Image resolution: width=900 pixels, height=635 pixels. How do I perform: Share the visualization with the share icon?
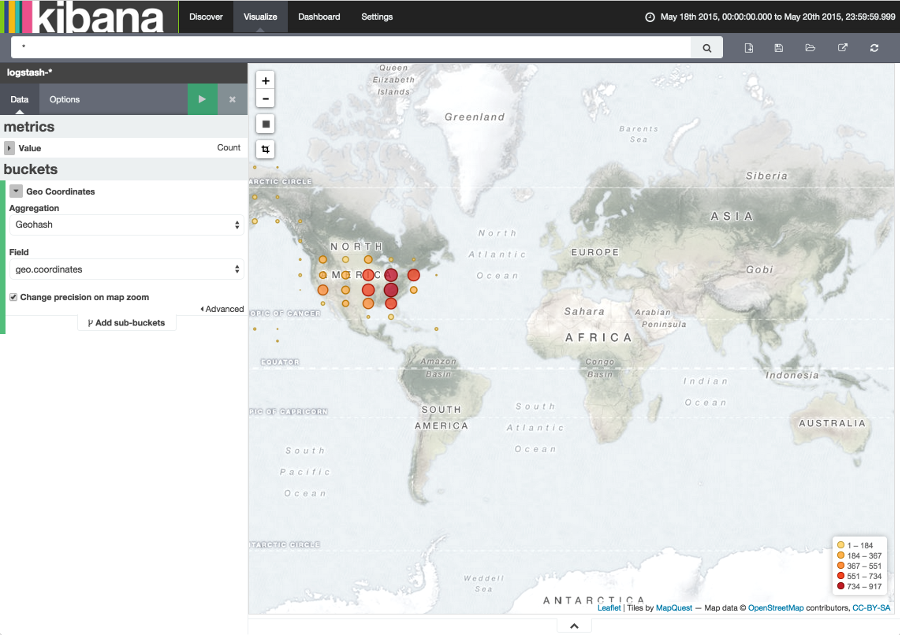841,47
